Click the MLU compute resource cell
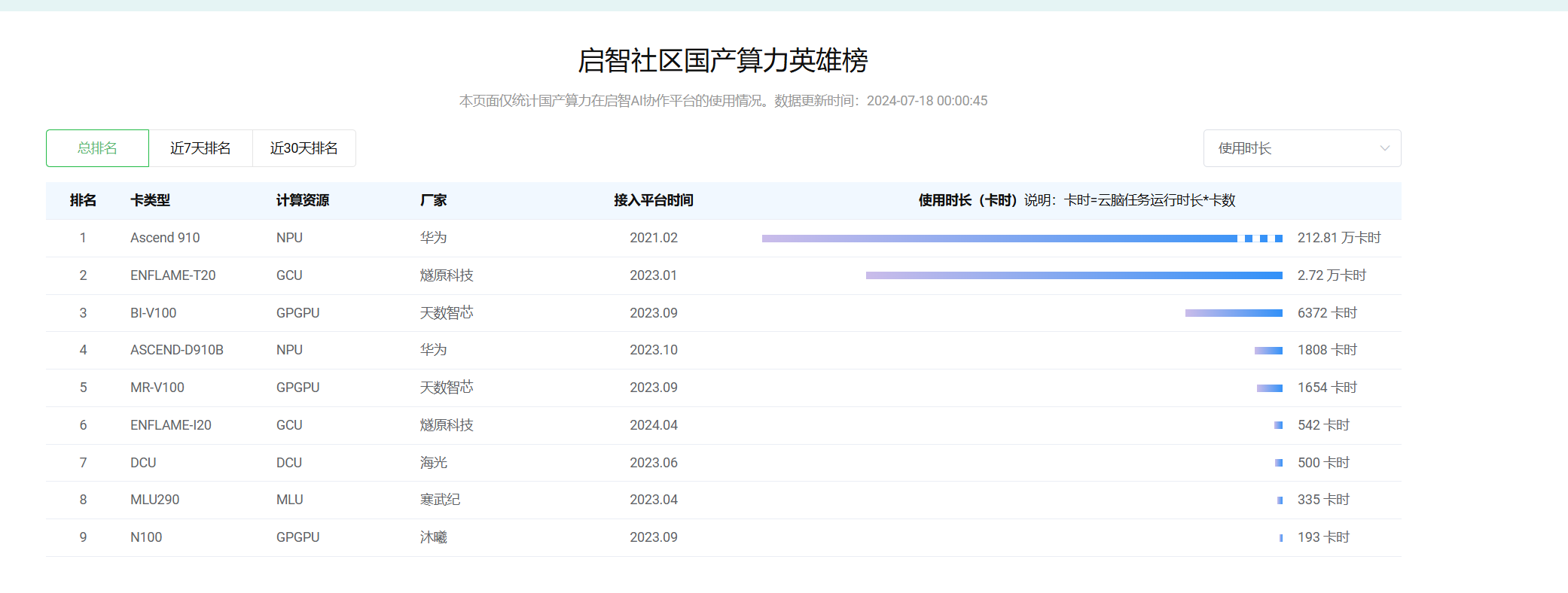This screenshot has width=1568, height=593. coord(290,500)
